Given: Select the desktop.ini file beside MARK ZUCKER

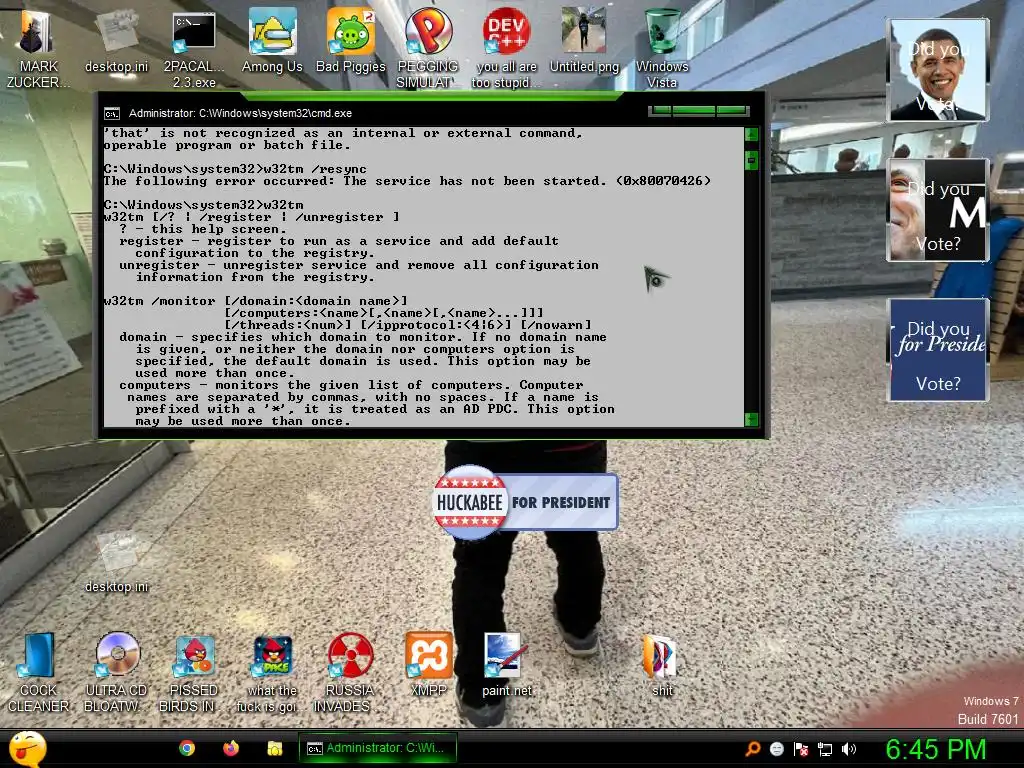Looking at the screenshot, I should click(116, 40).
